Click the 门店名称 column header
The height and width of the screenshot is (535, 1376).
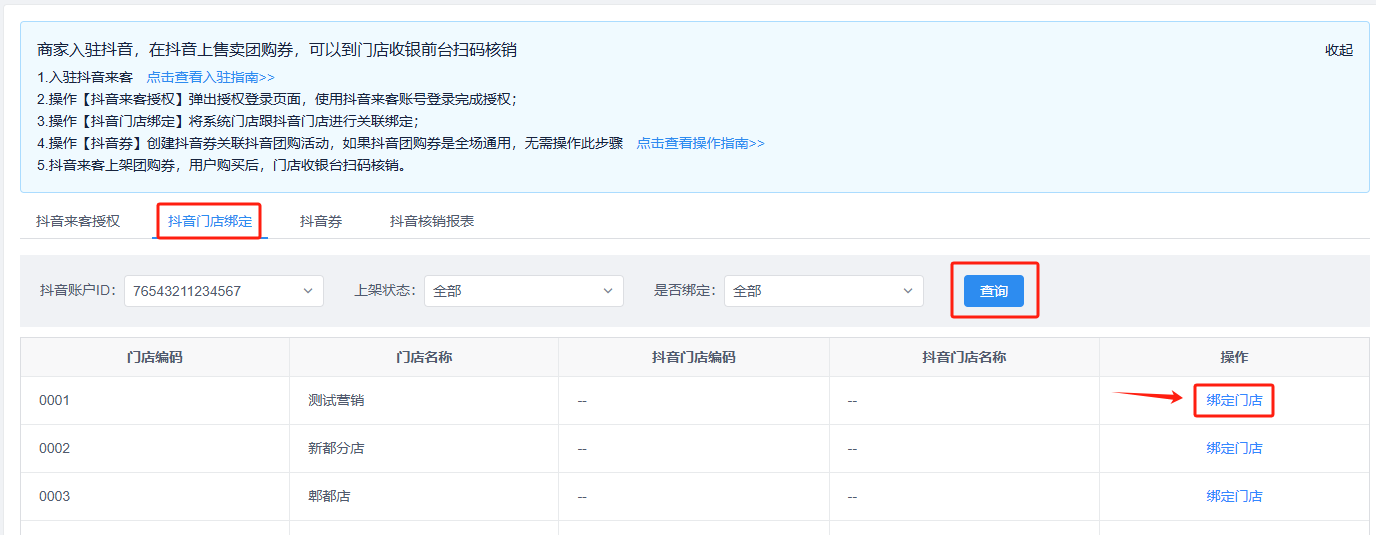[x=424, y=357]
